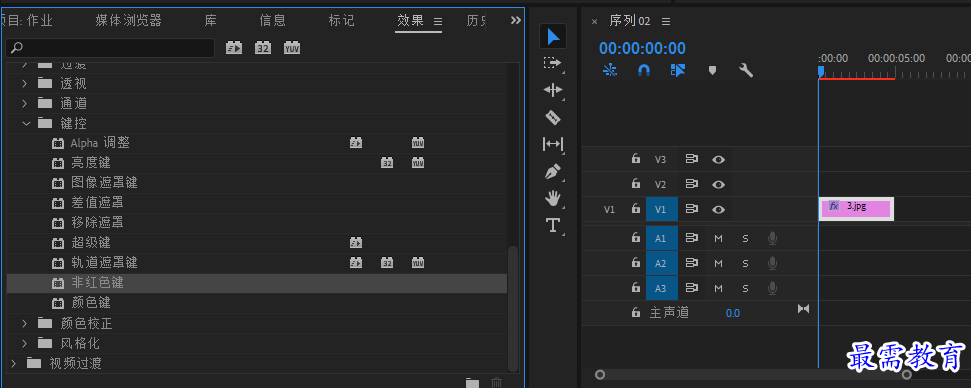
Task: Select the Pen tool
Action: tap(552, 171)
